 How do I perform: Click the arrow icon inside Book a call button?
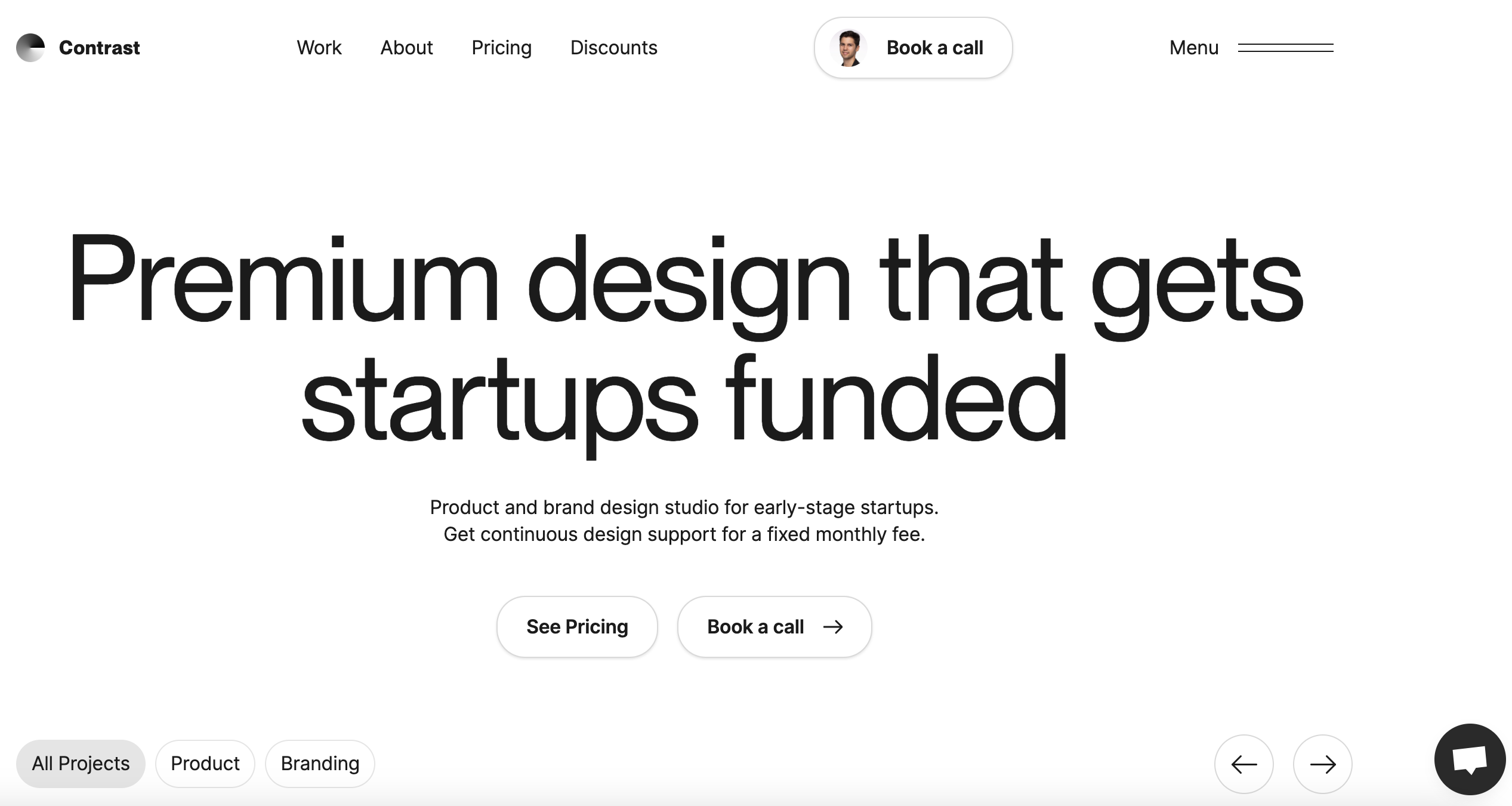(833, 626)
